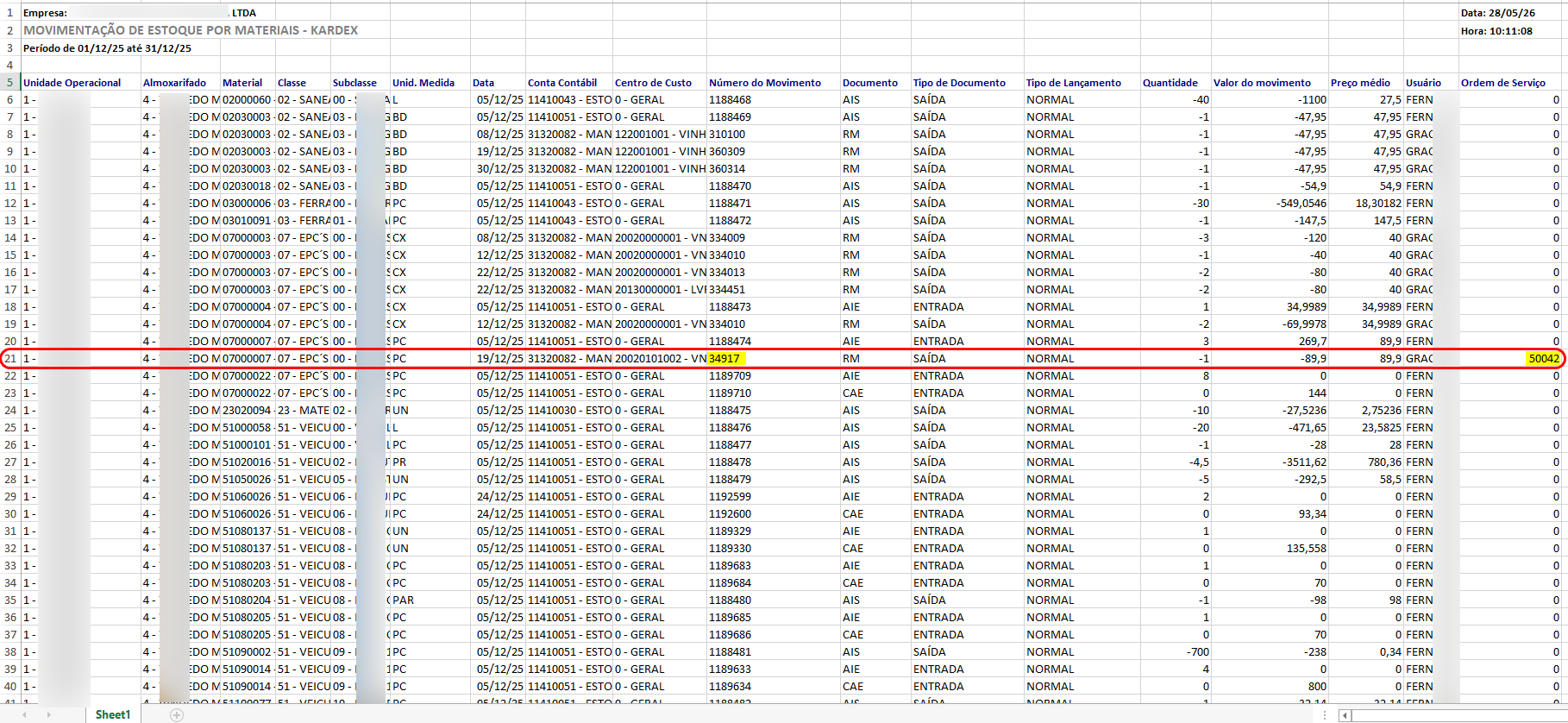Select the movement value 93,34

(x=1312, y=514)
